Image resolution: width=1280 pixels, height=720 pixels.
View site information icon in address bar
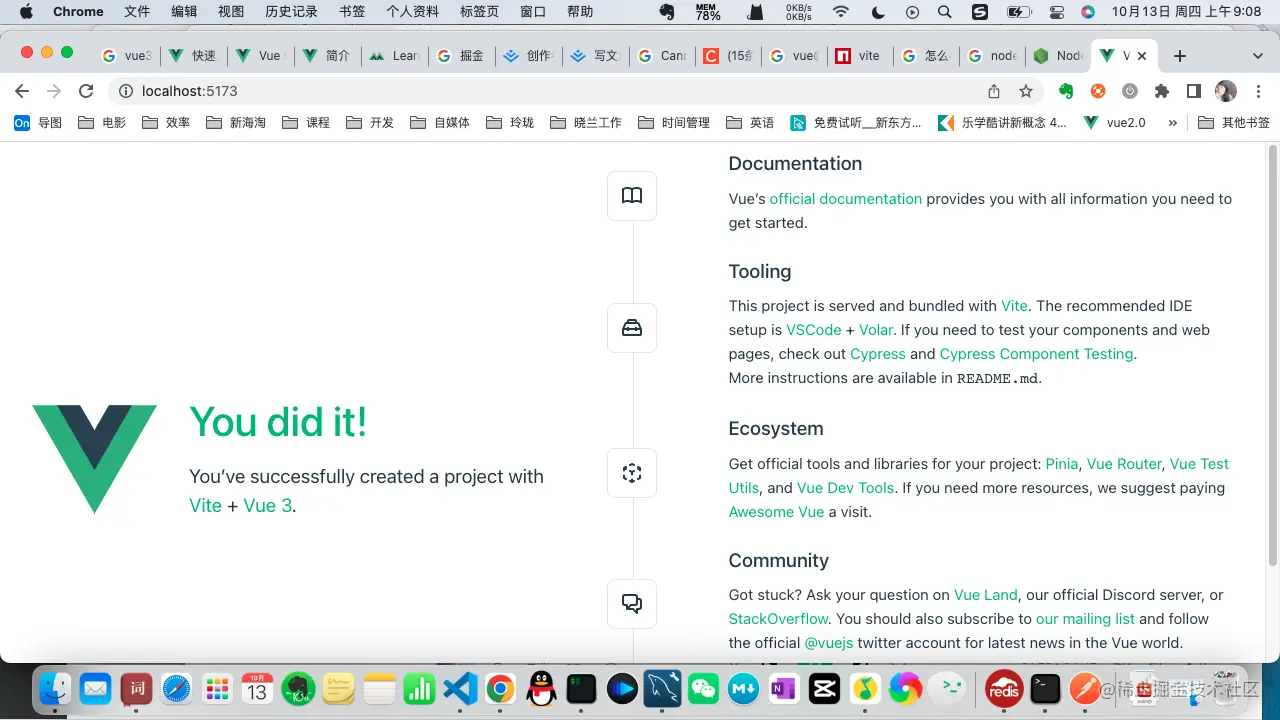126,91
